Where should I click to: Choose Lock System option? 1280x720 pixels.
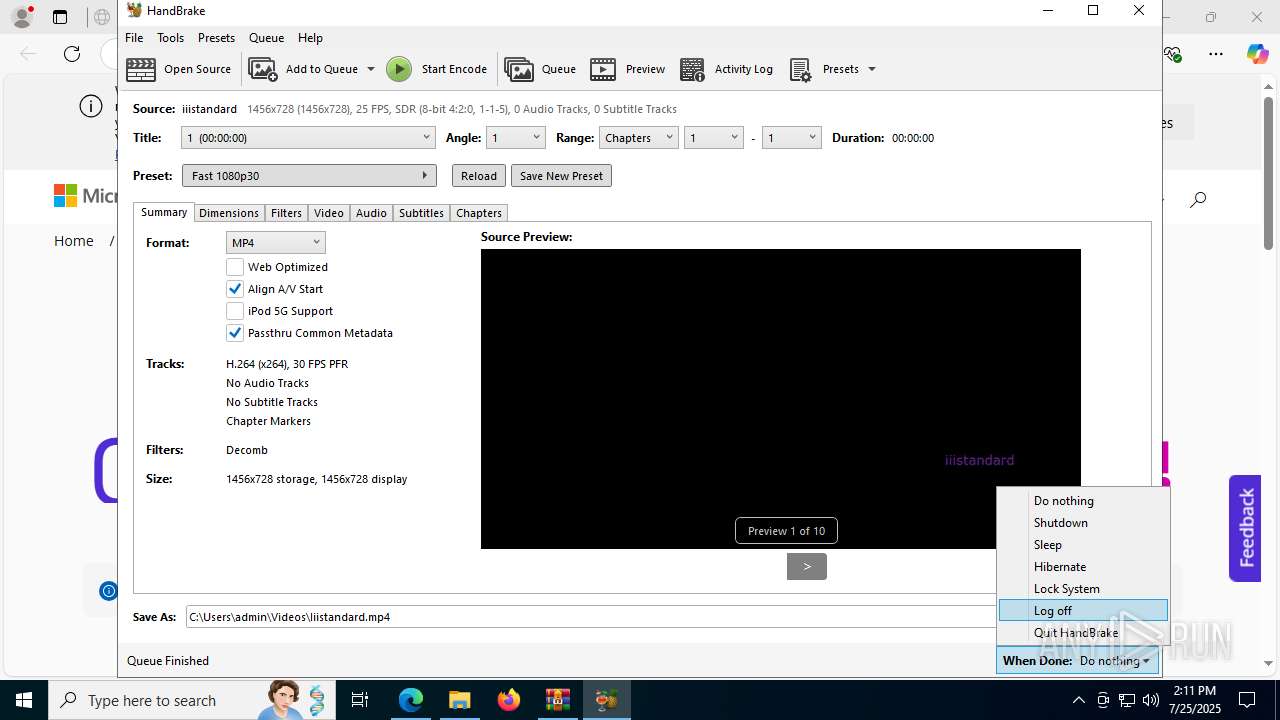pyautogui.click(x=1083, y=589)
